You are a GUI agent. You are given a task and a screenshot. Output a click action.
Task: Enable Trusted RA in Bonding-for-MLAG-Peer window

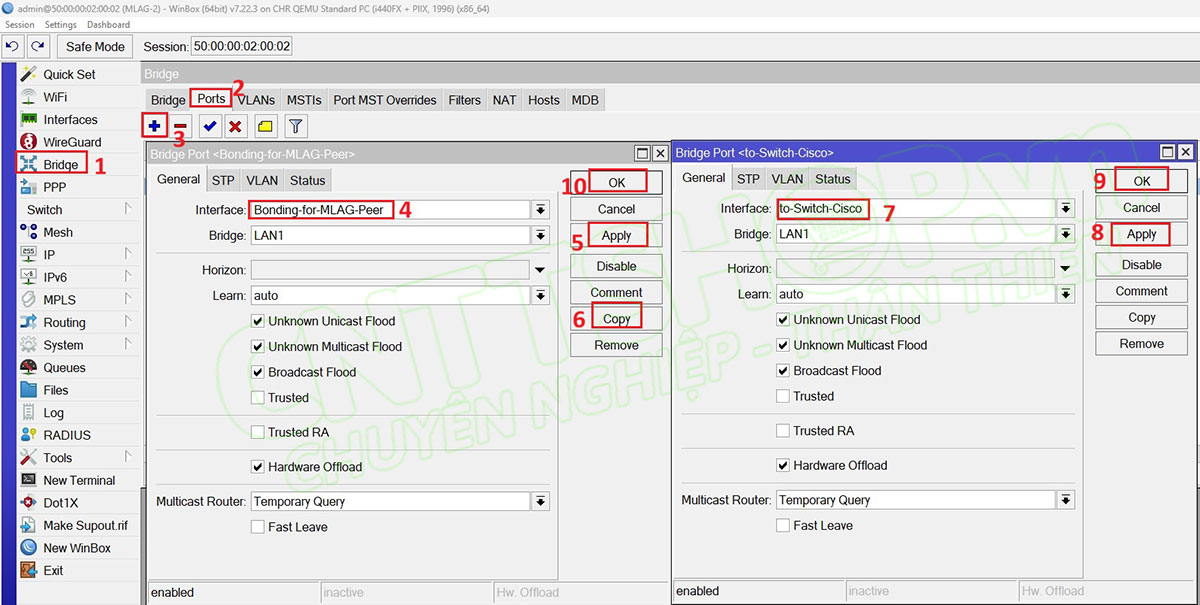click(258, 432)
